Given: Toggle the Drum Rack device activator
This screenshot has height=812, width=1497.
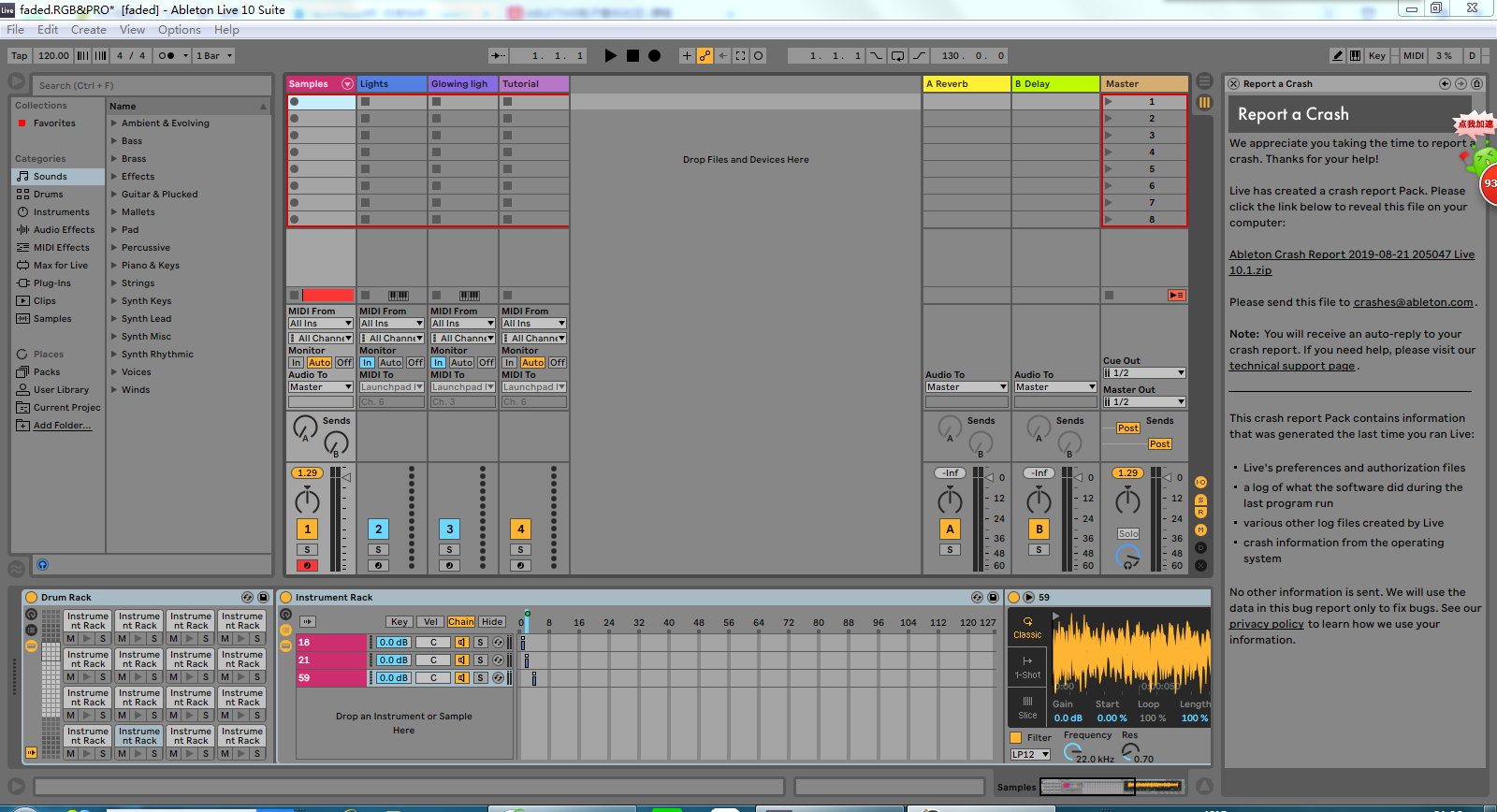Looking at the screenshot, I should click(x=31, y=597).
